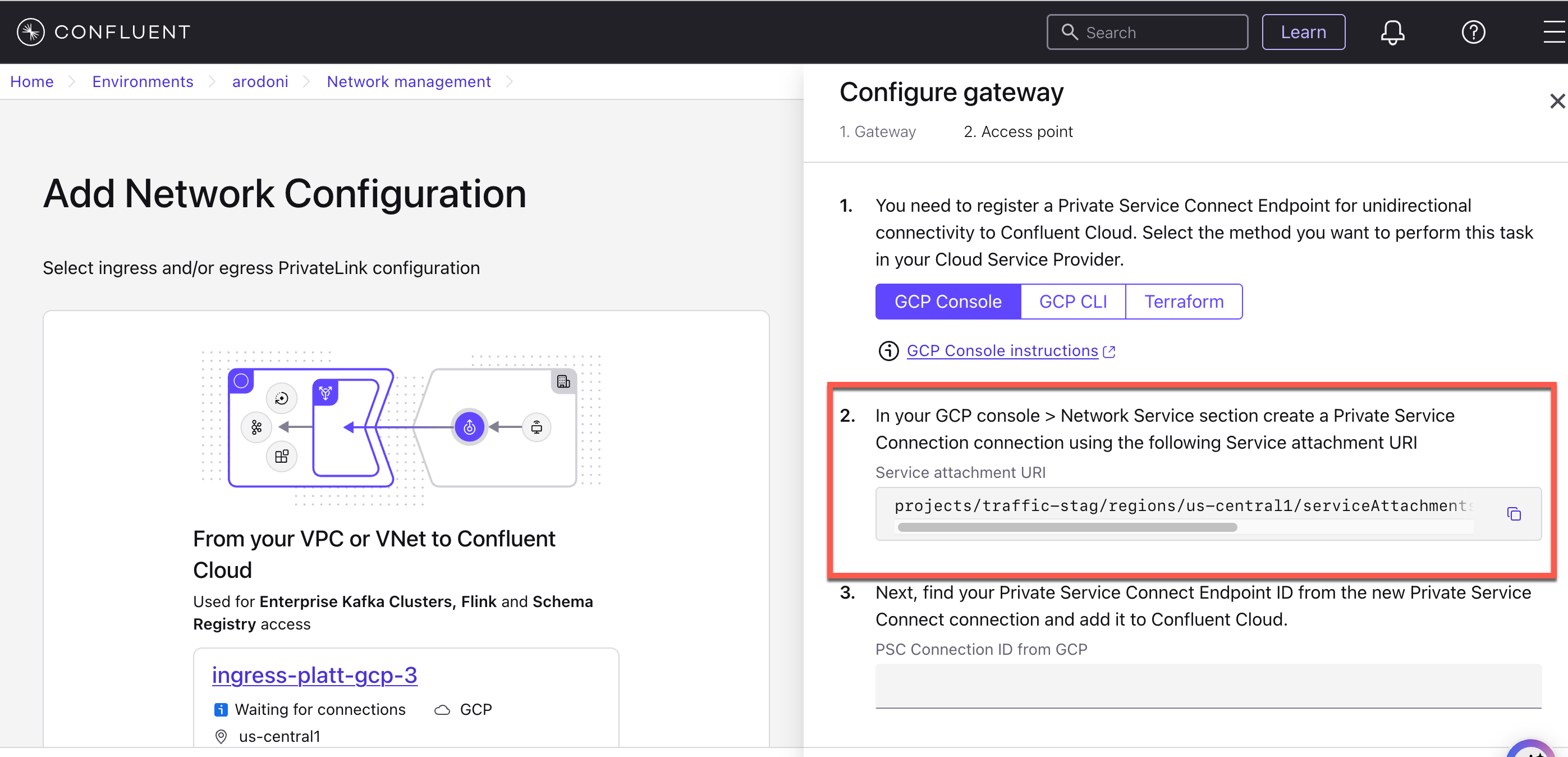Screen dimensions: 1568x757
Task: Switch to the GCP CLI method
Action: tap(1072, 302)
